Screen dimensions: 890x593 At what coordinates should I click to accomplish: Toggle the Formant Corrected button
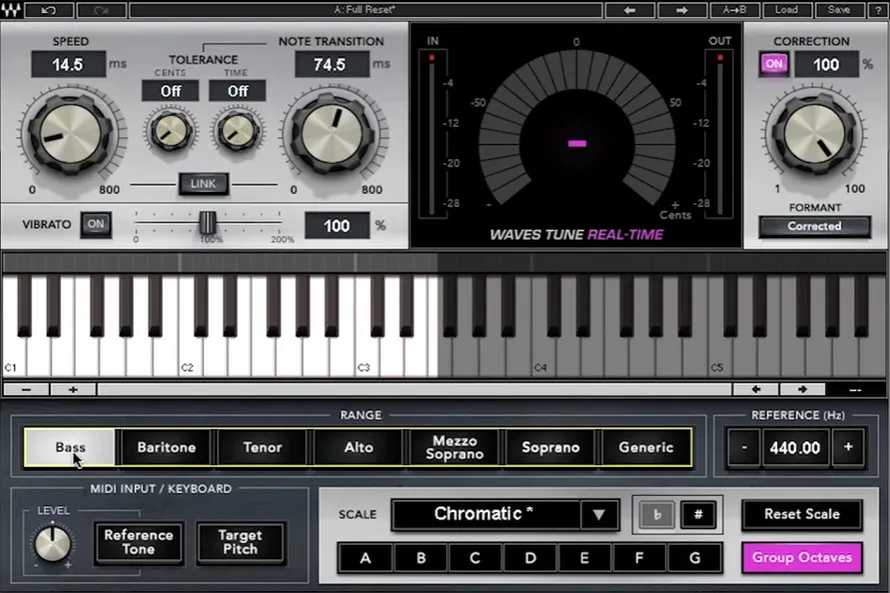pos(815,226)
